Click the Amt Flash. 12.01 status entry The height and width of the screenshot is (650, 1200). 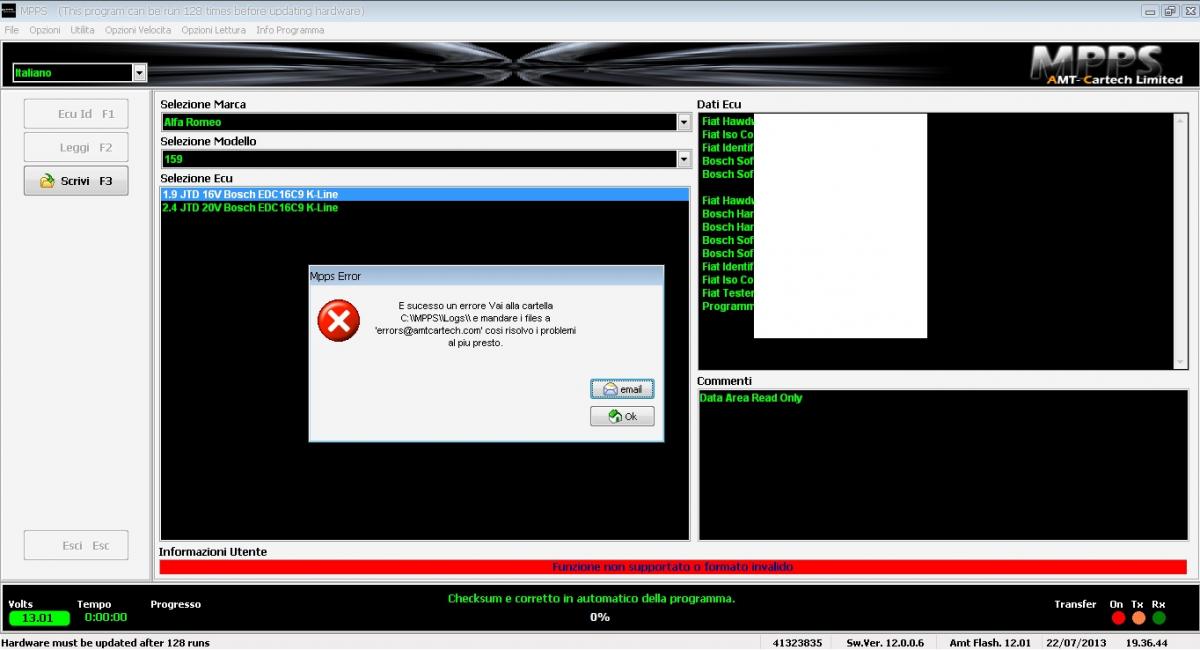tap(988, 643)
